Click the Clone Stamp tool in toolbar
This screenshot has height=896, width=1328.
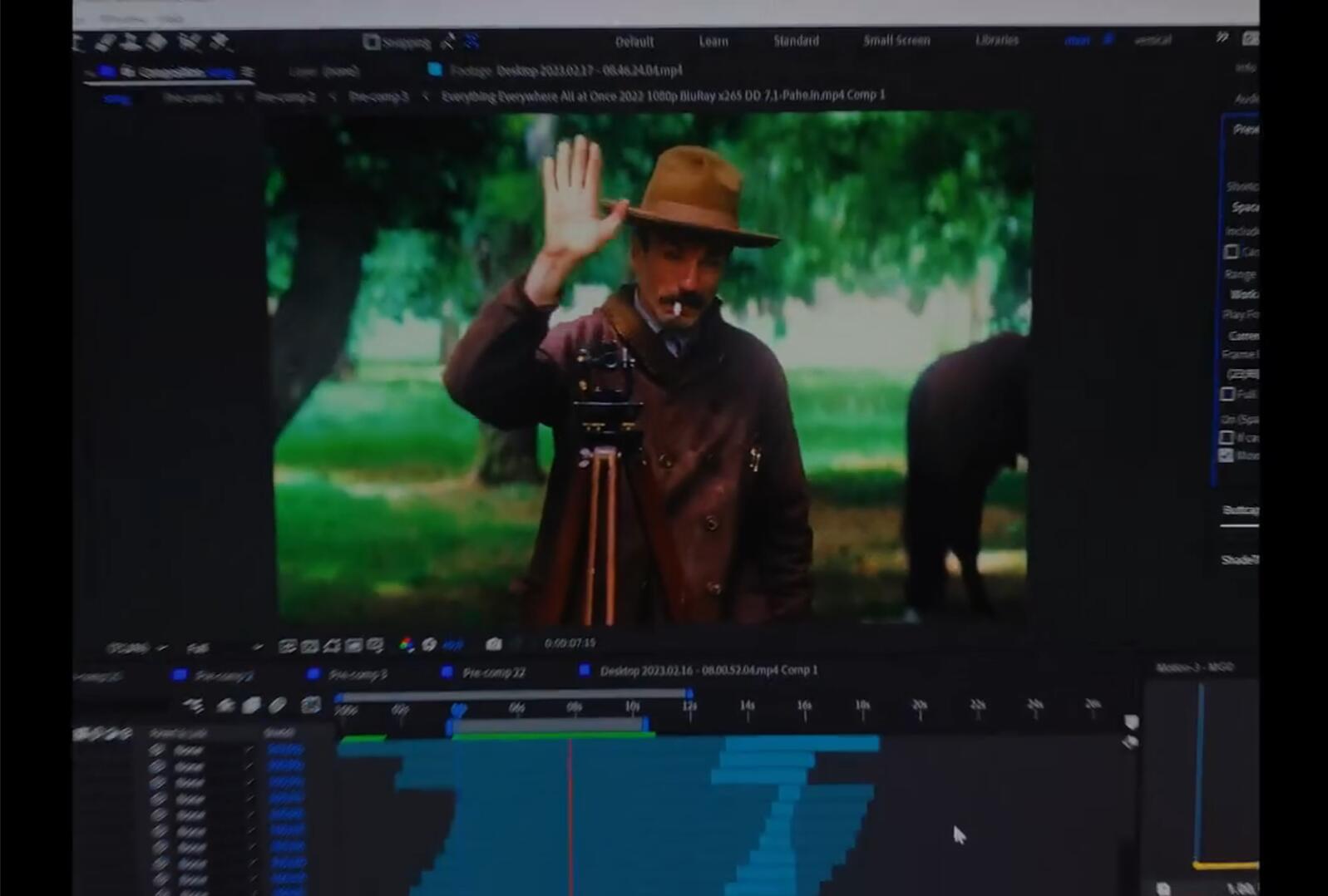131,42
